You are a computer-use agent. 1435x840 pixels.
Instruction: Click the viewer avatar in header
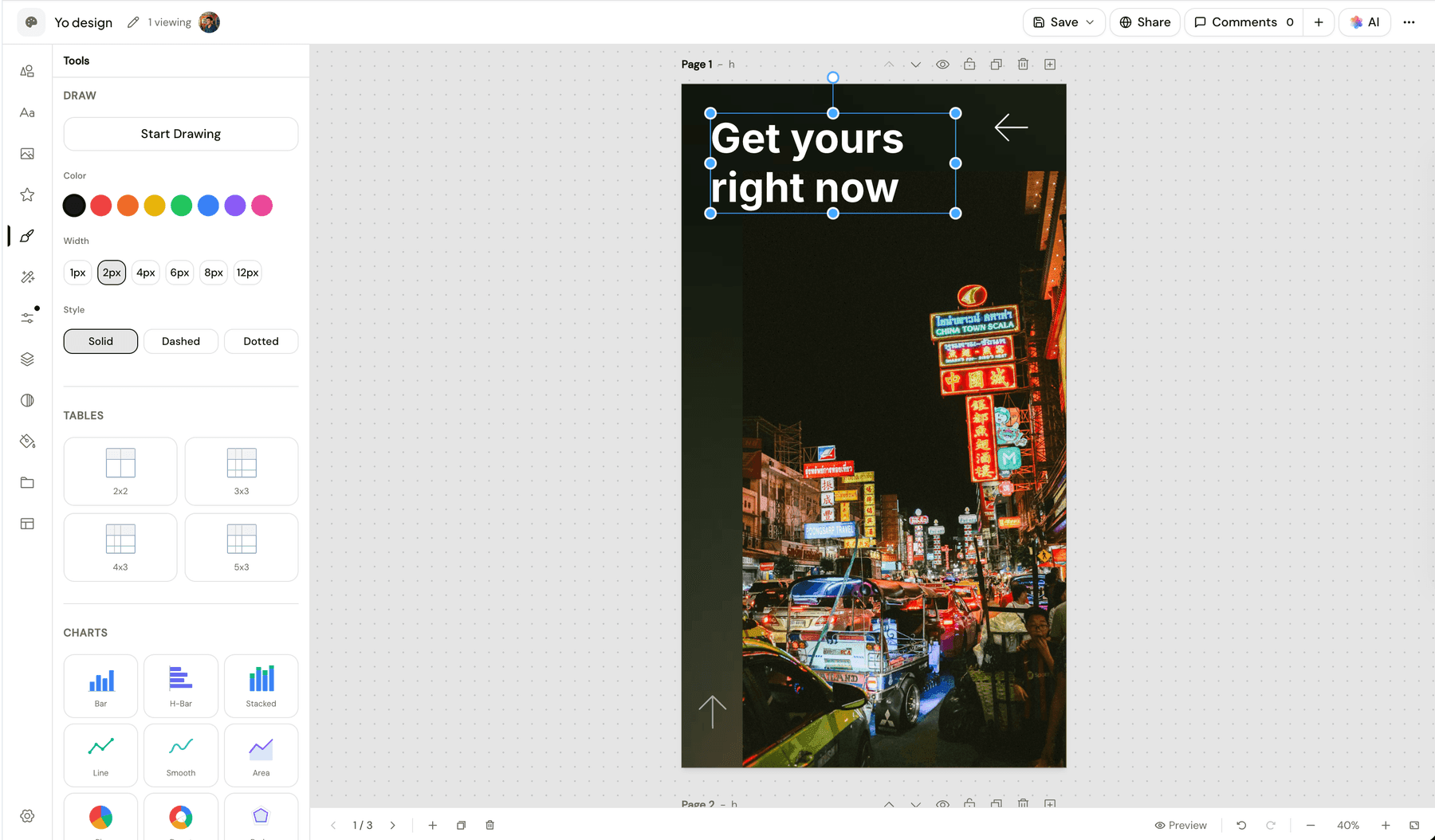(209, 22)
